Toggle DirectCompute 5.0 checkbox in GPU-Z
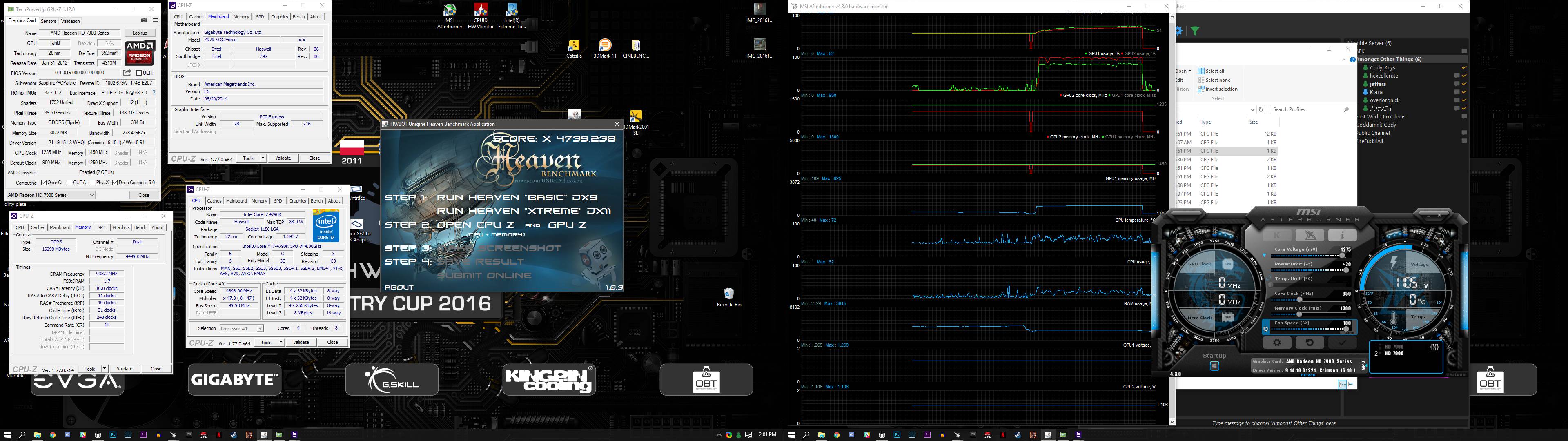This screenshot has height=441, width=1568. [x=115, y=182]
